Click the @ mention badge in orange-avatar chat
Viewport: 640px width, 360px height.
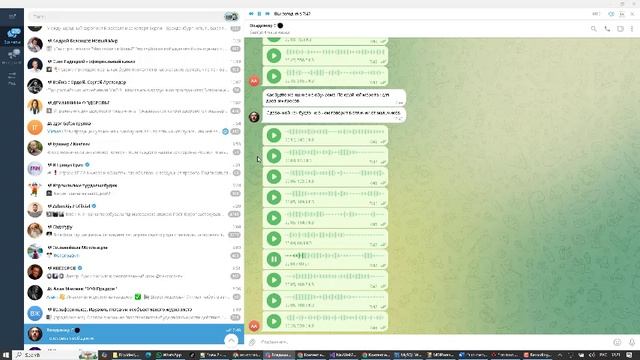[225, 131]
